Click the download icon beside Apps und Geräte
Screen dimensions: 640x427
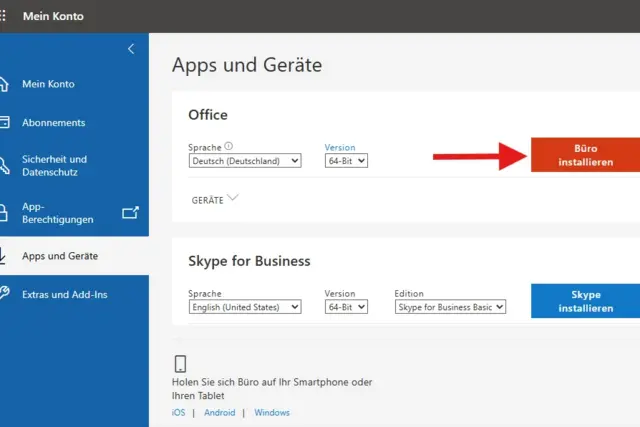point(2,256)
